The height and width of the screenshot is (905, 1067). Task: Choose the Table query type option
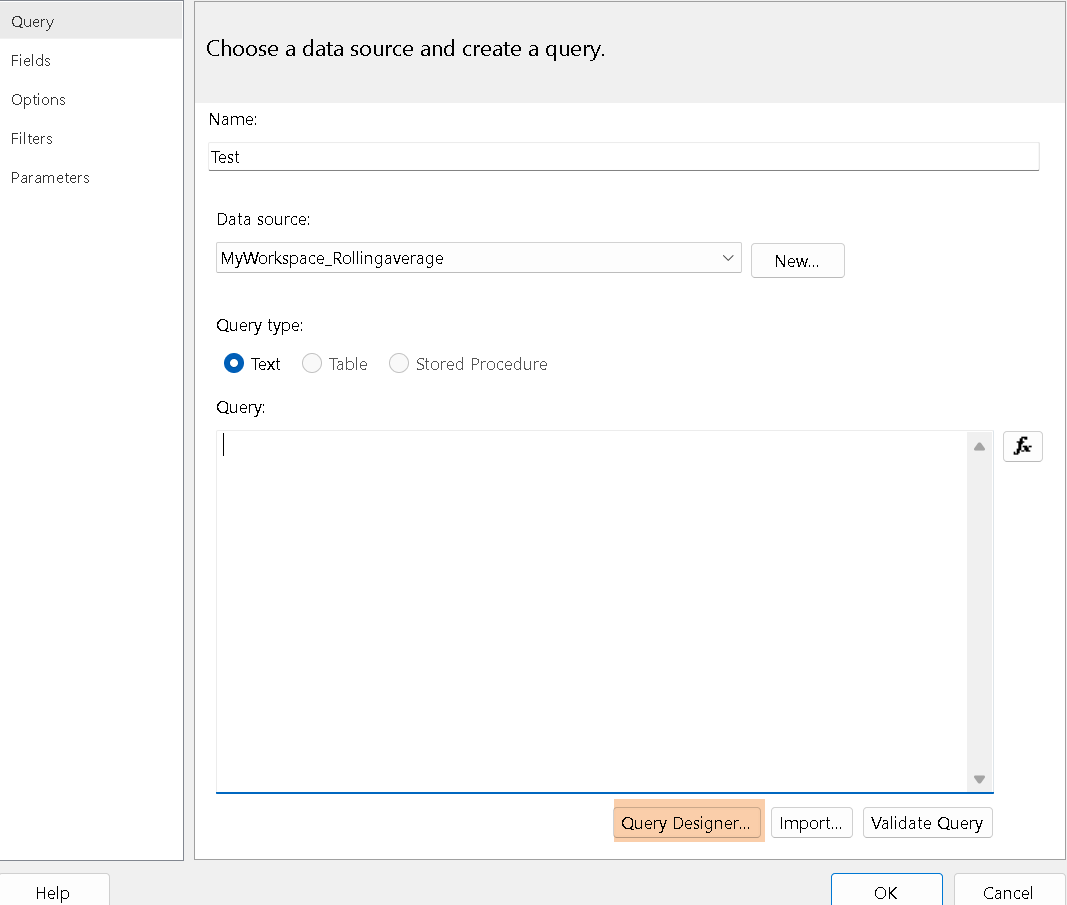(x=312, y=364)
